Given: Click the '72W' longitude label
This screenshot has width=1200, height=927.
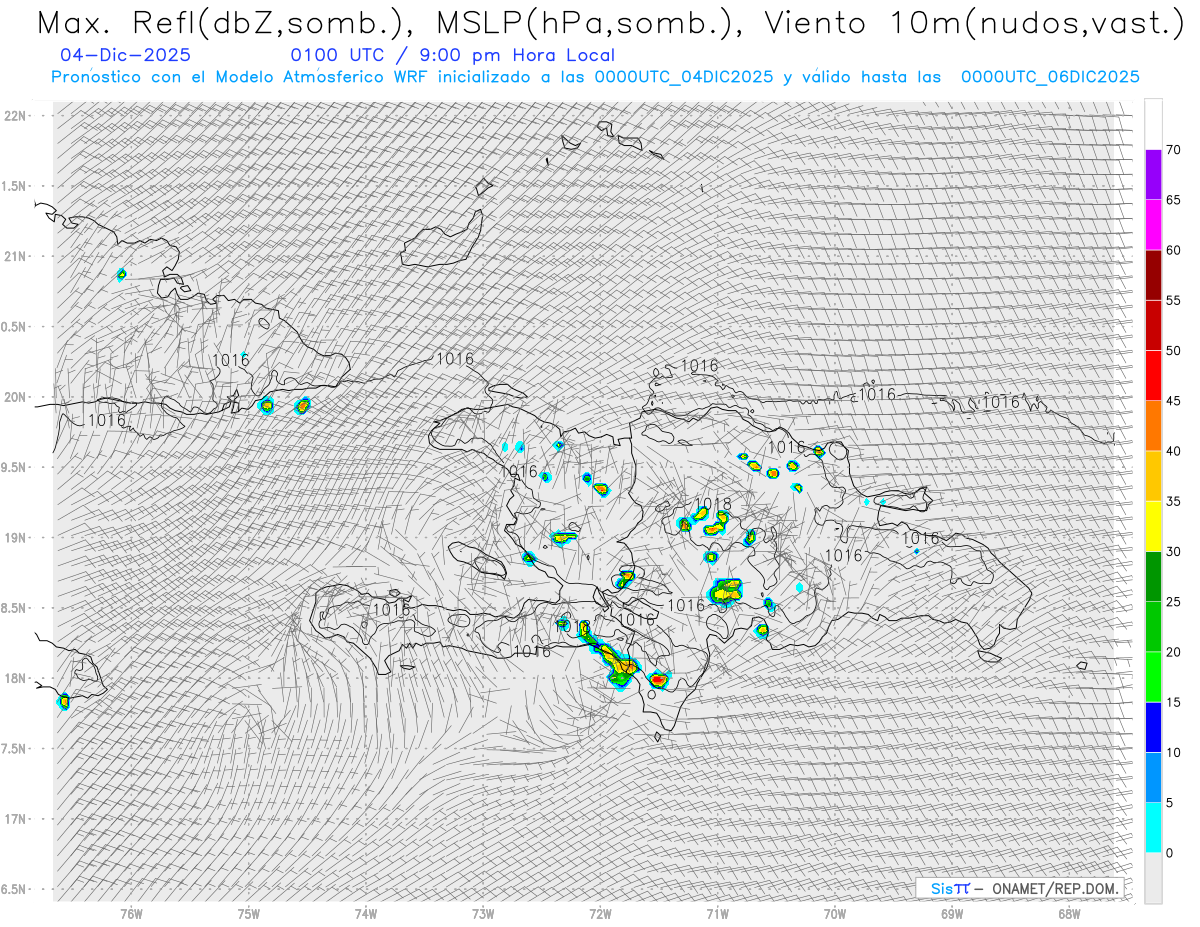Looking at the screenshot, I should (x=601, y=914).
